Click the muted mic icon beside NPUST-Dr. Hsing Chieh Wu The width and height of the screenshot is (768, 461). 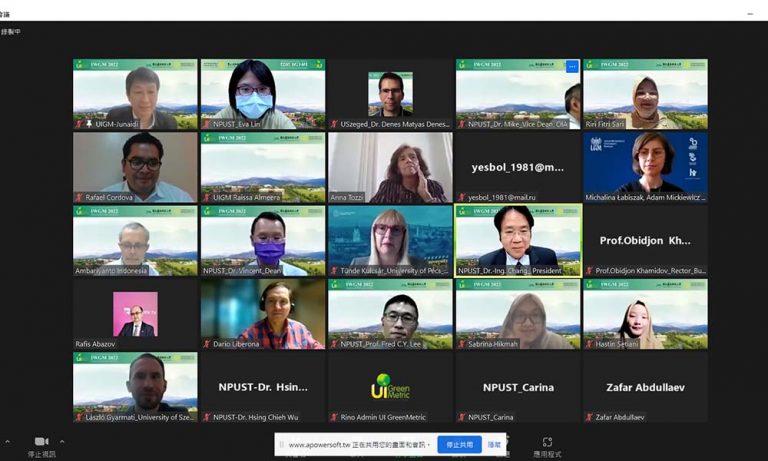[x=207, y=417]
